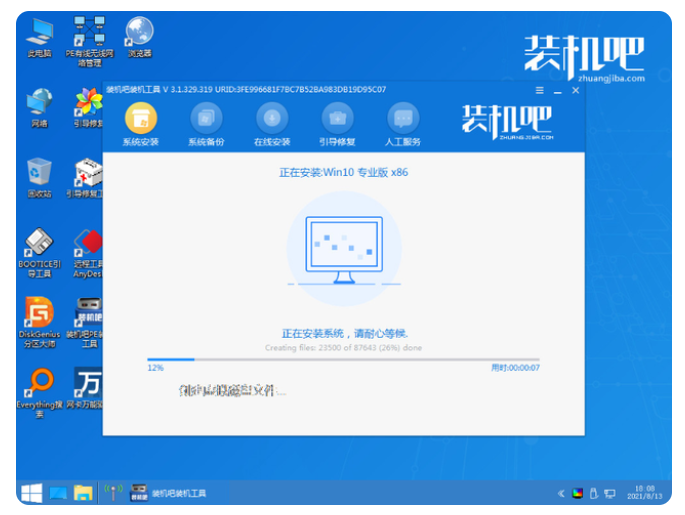Select the 系统安装 (System Install) tab icon
Image resolution: width=685 pixels, height=515 pixels.
click(x=140, y=118)
